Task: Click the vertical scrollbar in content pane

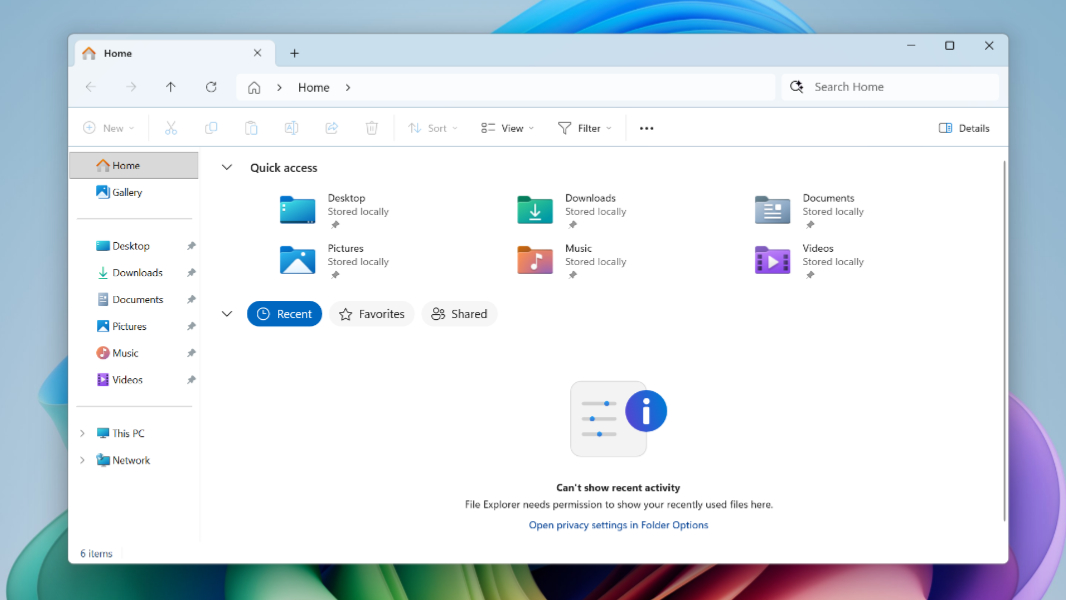Action: pyautogui.click(x=1004, y=340)
